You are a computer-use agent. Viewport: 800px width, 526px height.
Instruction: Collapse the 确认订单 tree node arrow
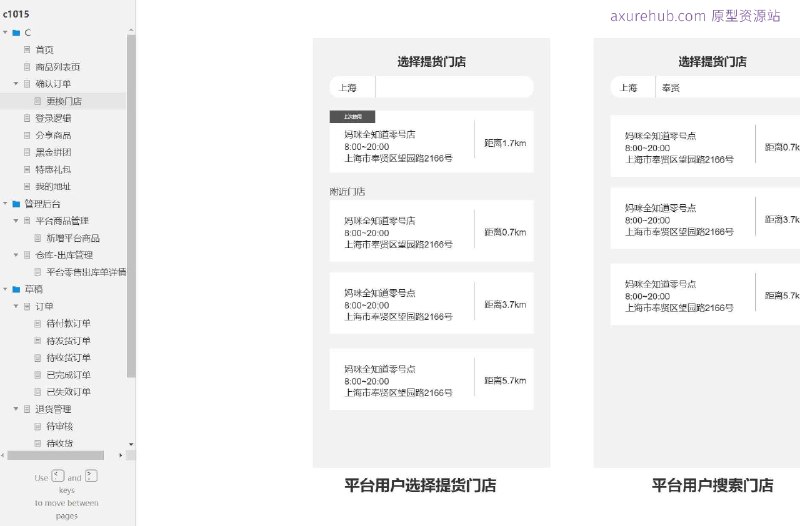15,84
